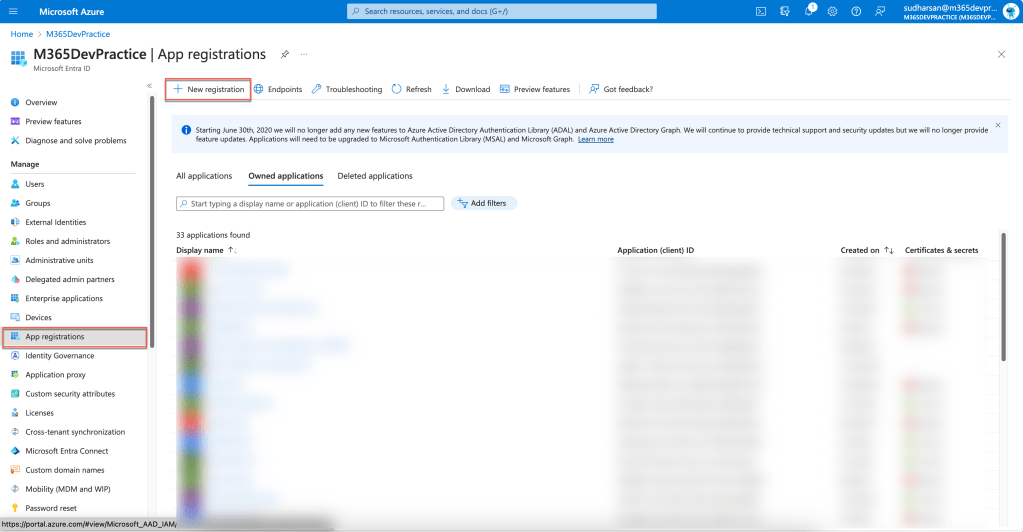Open the blade's more options ellipsis
Viewport: 1023px width, 532px height.
(x=304, y=54)
